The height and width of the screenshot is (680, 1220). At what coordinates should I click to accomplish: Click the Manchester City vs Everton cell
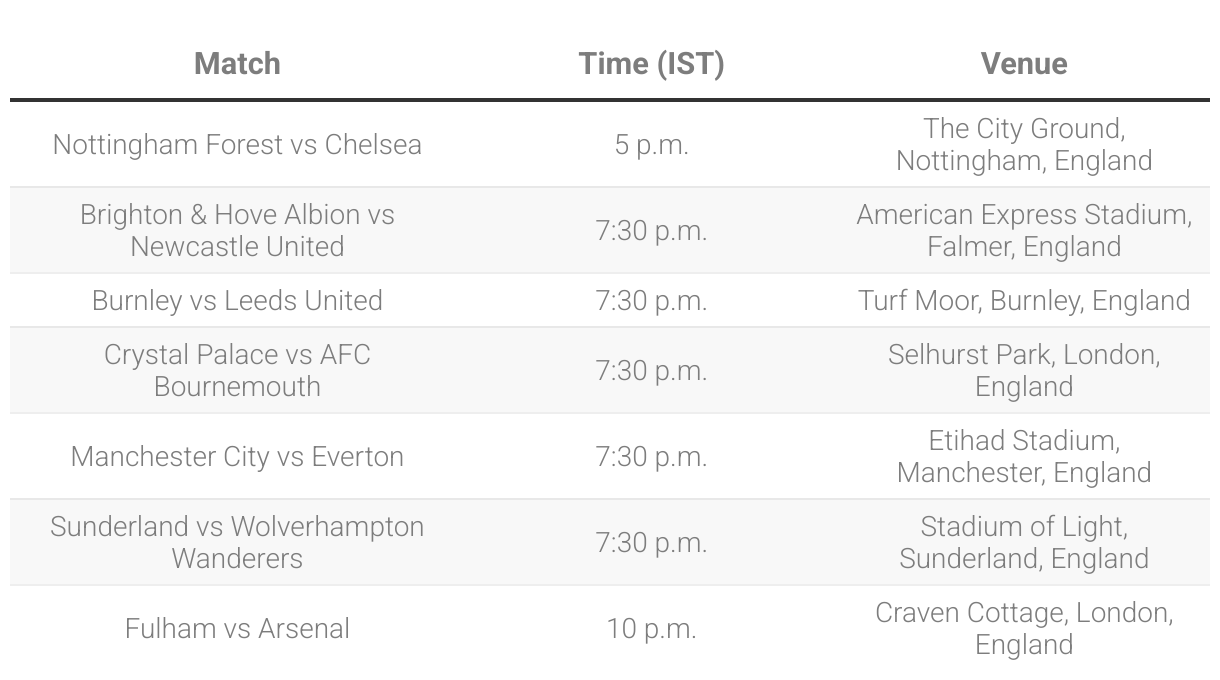pyautogui.click(x=237, y=456)
